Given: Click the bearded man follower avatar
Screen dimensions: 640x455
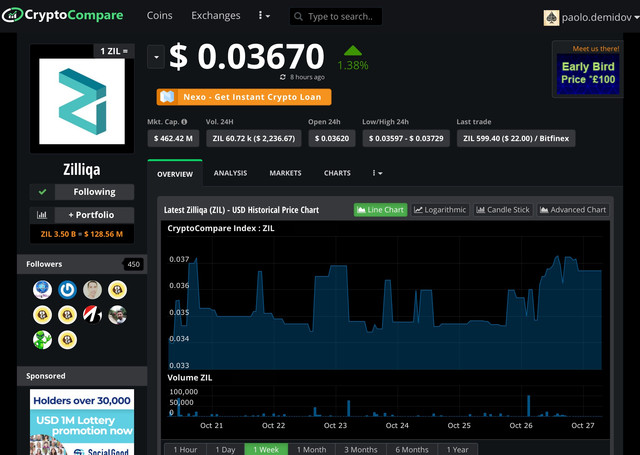Looking at the screenshot, I should [117, 315].
